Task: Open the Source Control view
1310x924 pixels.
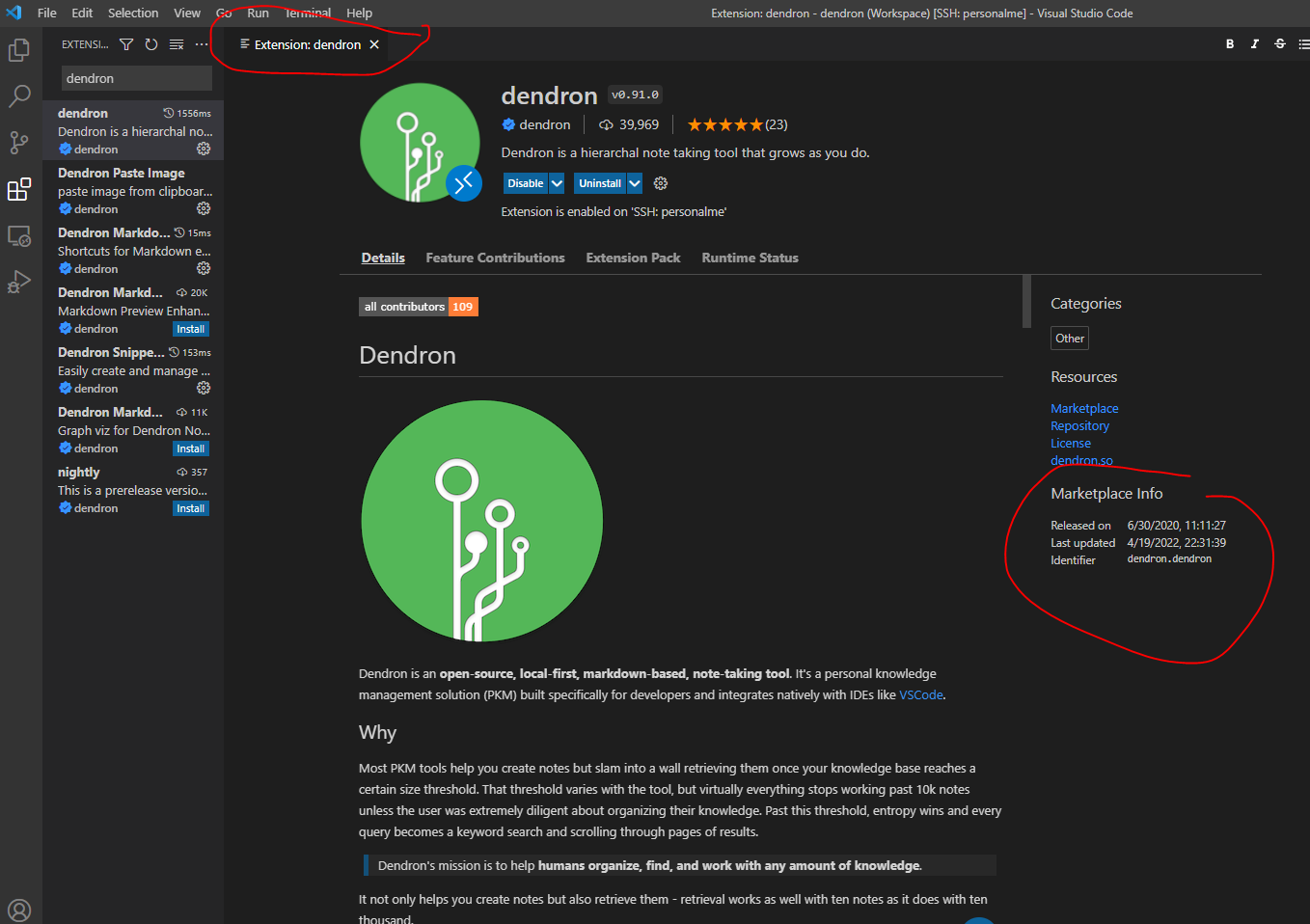Action: click(x=19, y=143)
